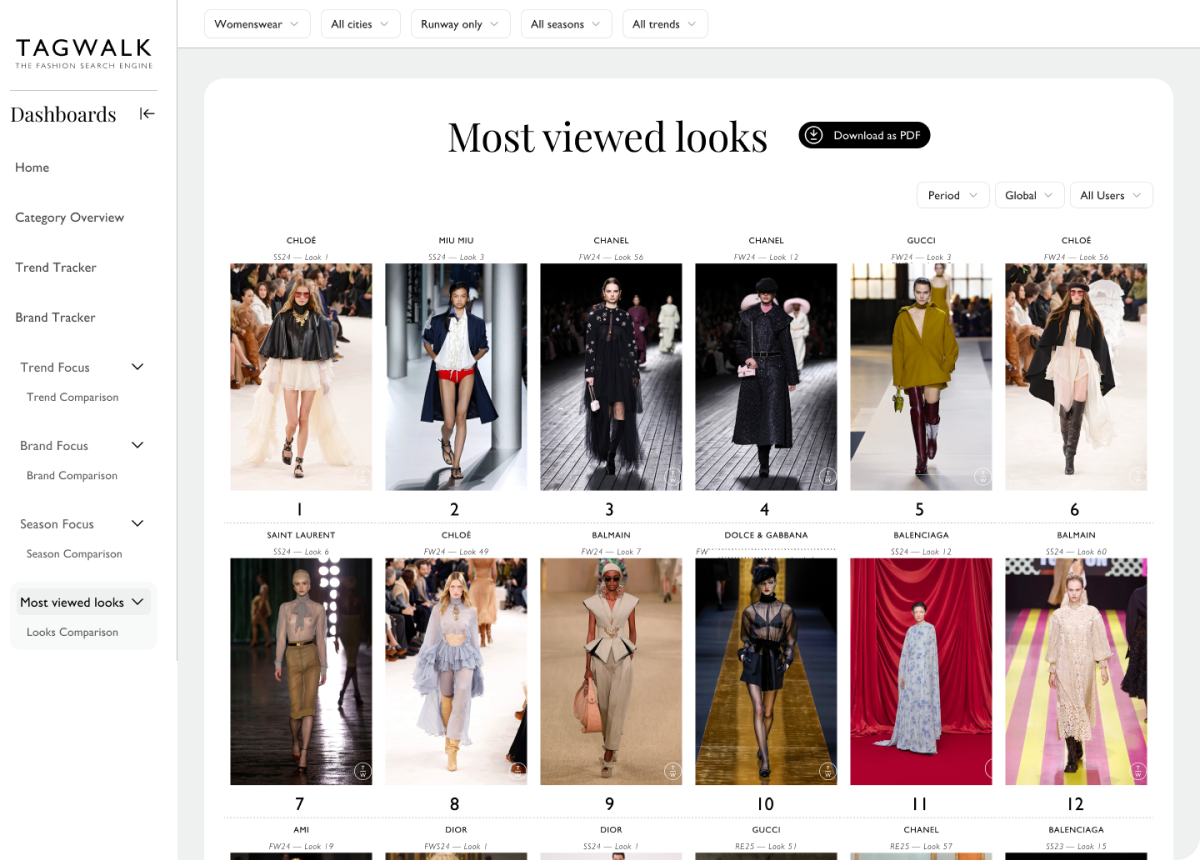This screenshot has height=860, width=1200.
Task: Open rank 12 Balmain Look 60 image
Action: click(x=1076, y=671)
